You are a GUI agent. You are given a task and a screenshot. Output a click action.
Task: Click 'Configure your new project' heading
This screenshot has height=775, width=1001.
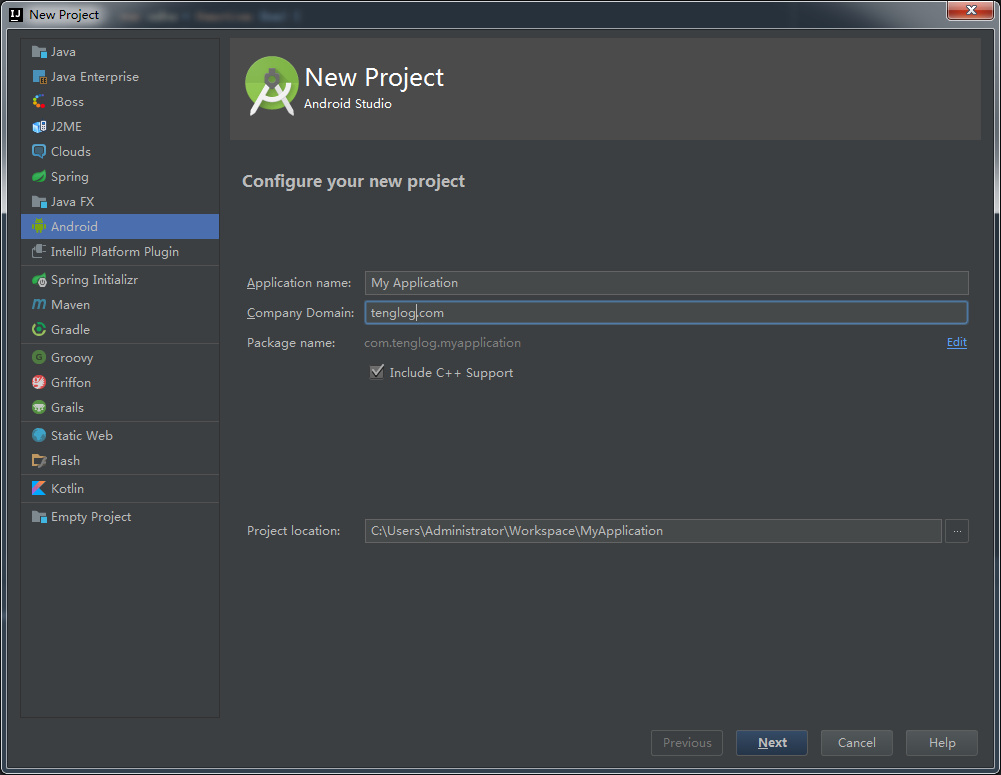click(x=354, y=182)
